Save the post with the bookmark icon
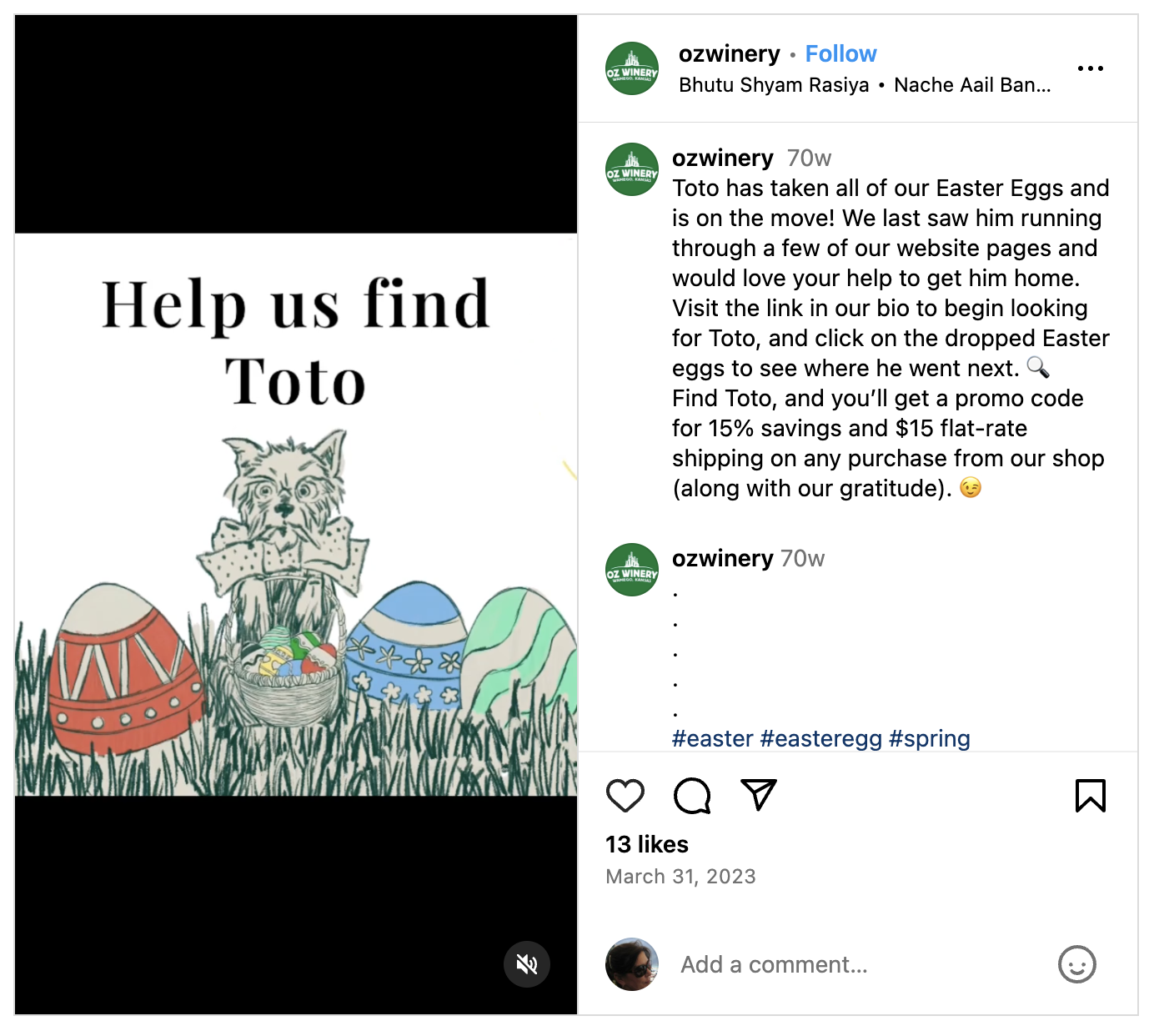The width and height of the screenshot is (1149, 1036). click(x=1090, y=796)
